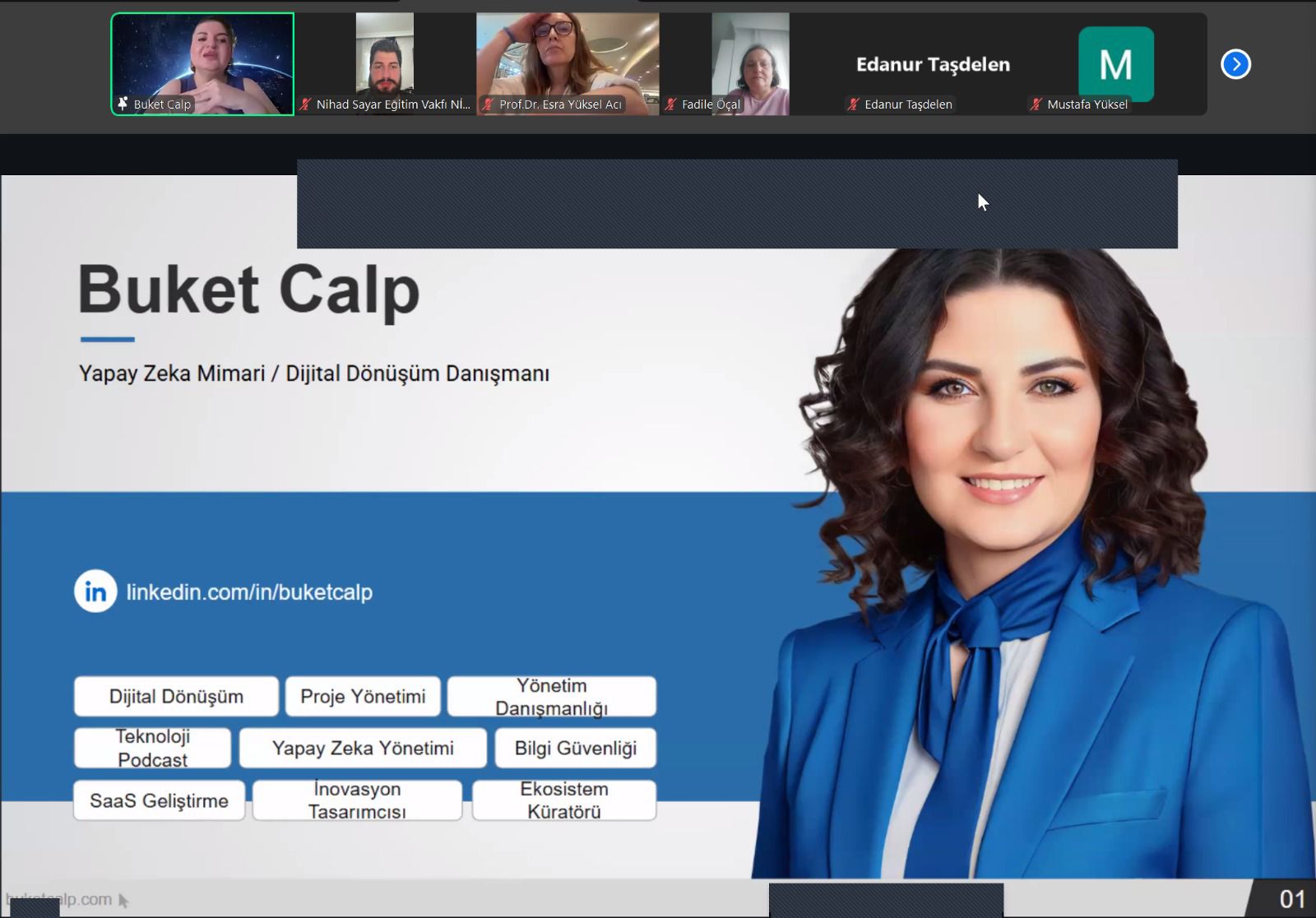Select Buket Calp's video thumbnail

click(202, 64)
